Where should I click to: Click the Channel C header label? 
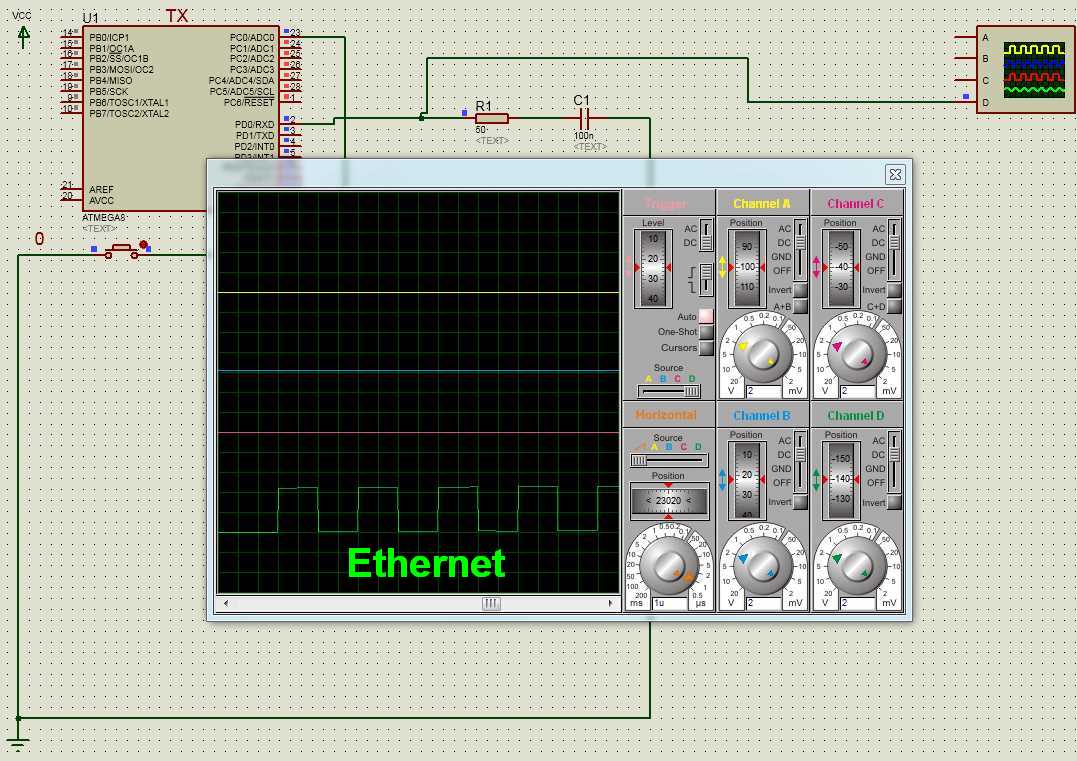[856, 203]
